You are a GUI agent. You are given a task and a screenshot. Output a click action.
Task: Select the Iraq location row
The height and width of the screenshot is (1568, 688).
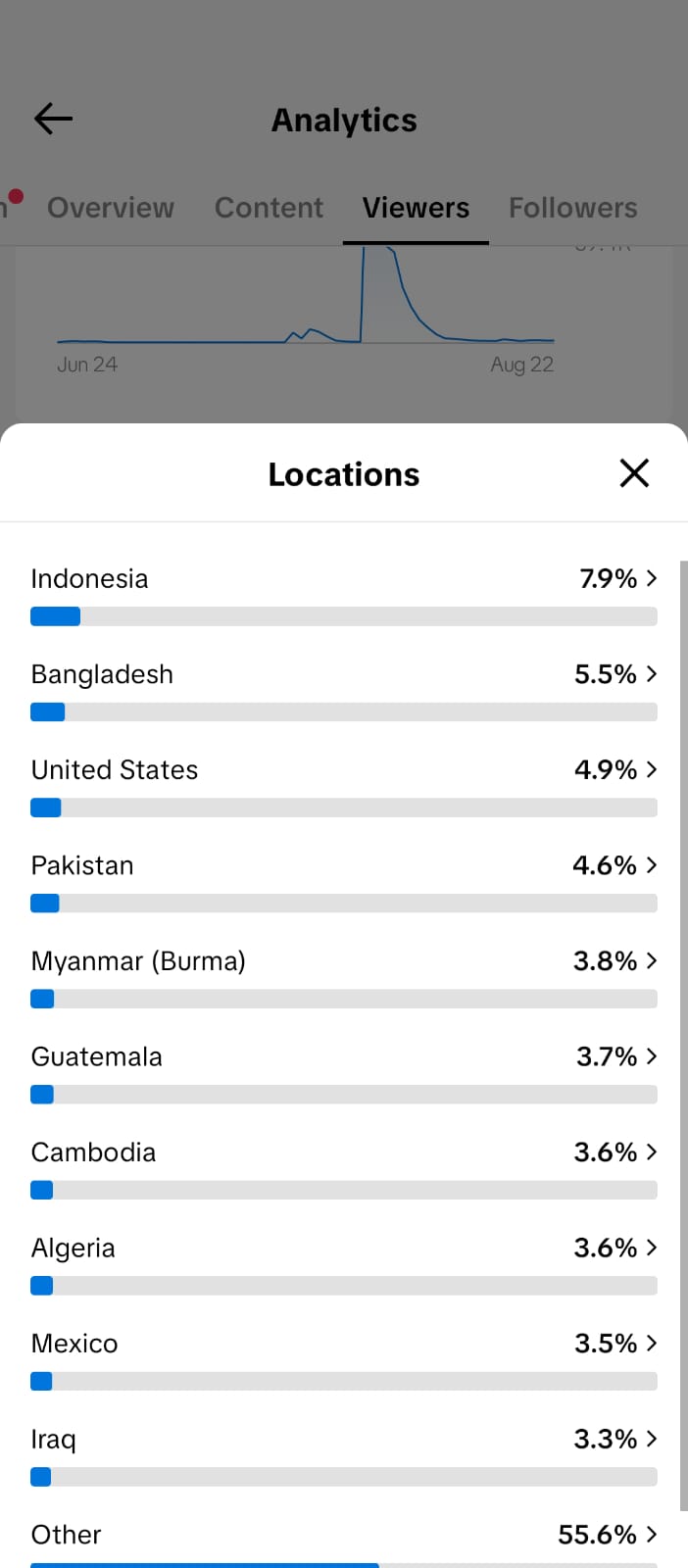pos(344,1453)
